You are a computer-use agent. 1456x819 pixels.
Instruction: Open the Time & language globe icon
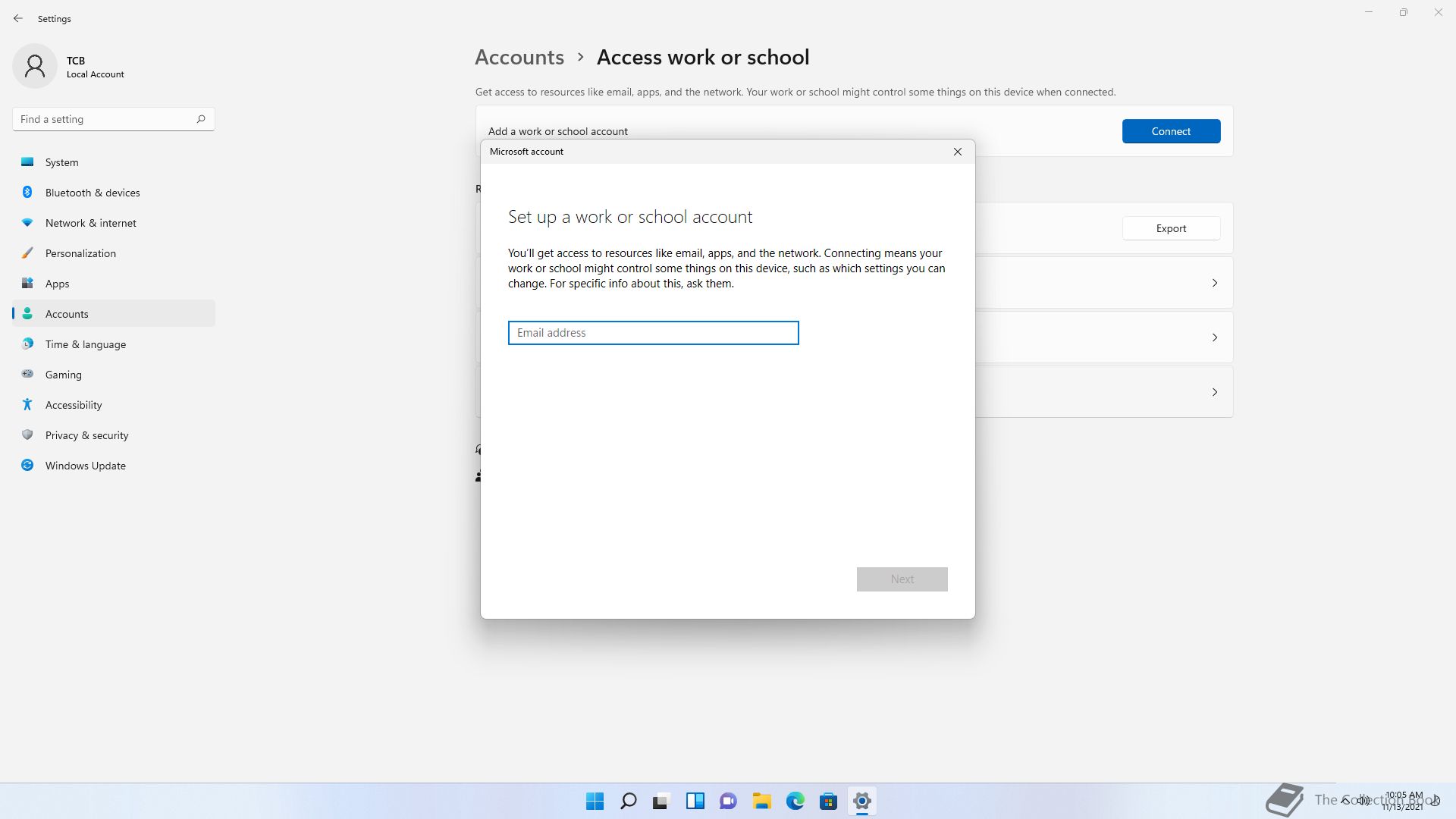pos(27,344)
